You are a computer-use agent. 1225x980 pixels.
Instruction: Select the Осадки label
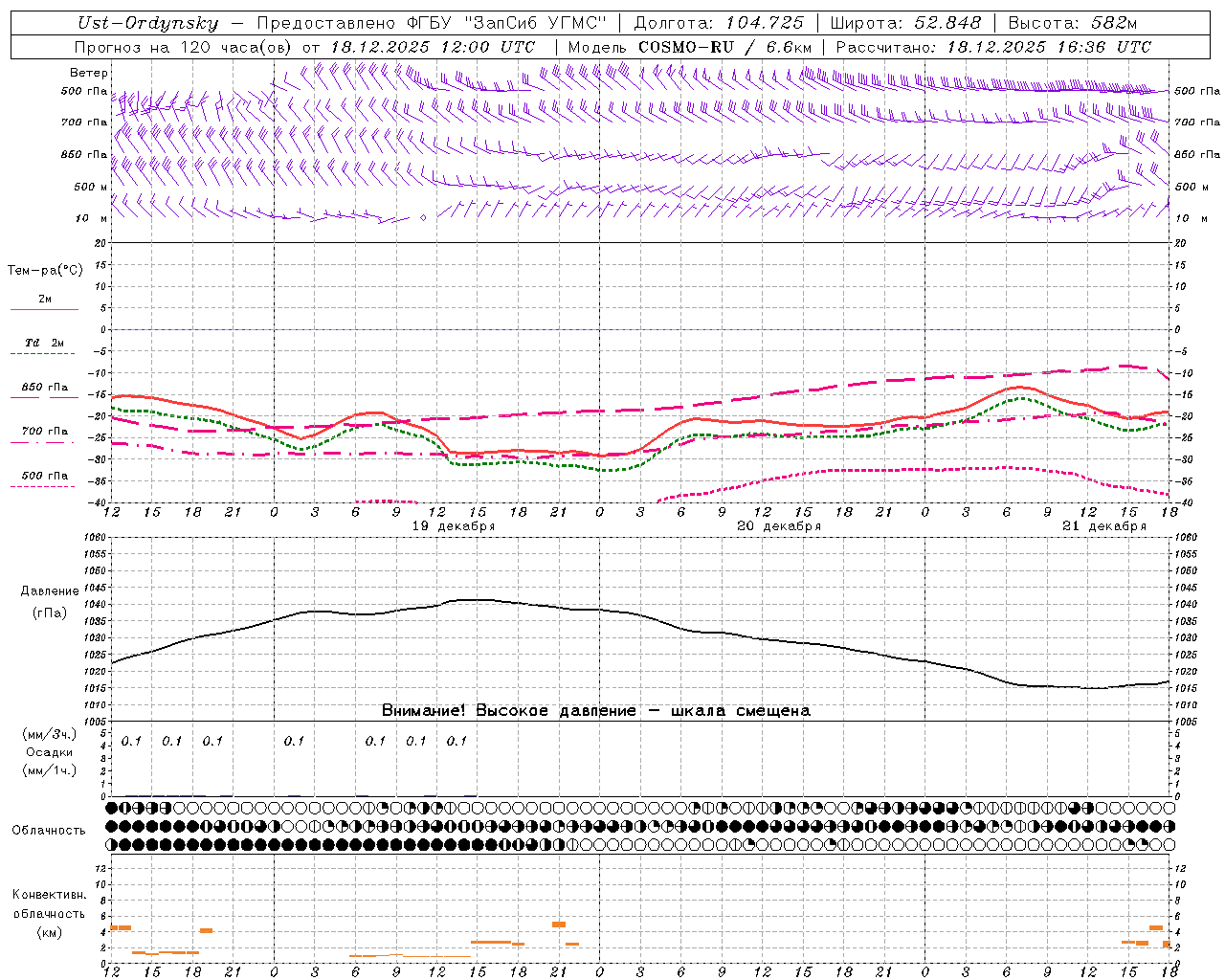click(x=50, y=752)
